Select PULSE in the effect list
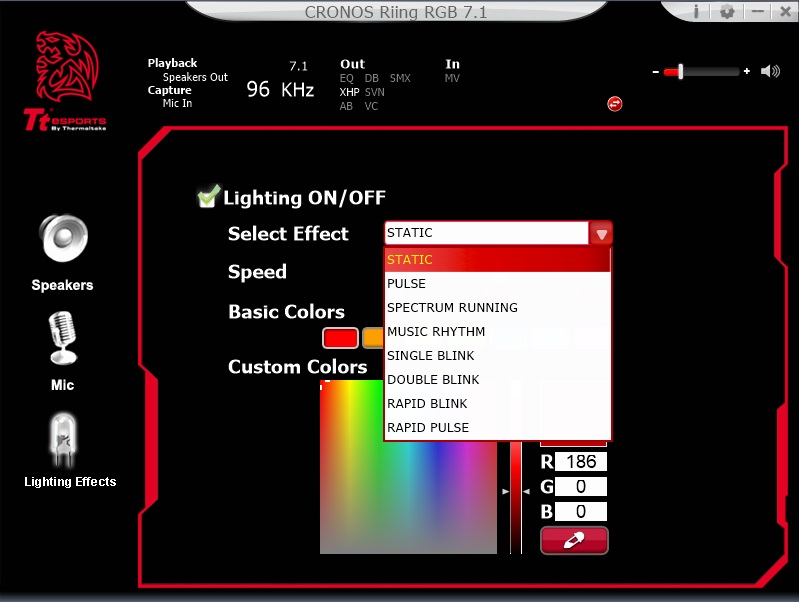 click(x=497, y=283)
